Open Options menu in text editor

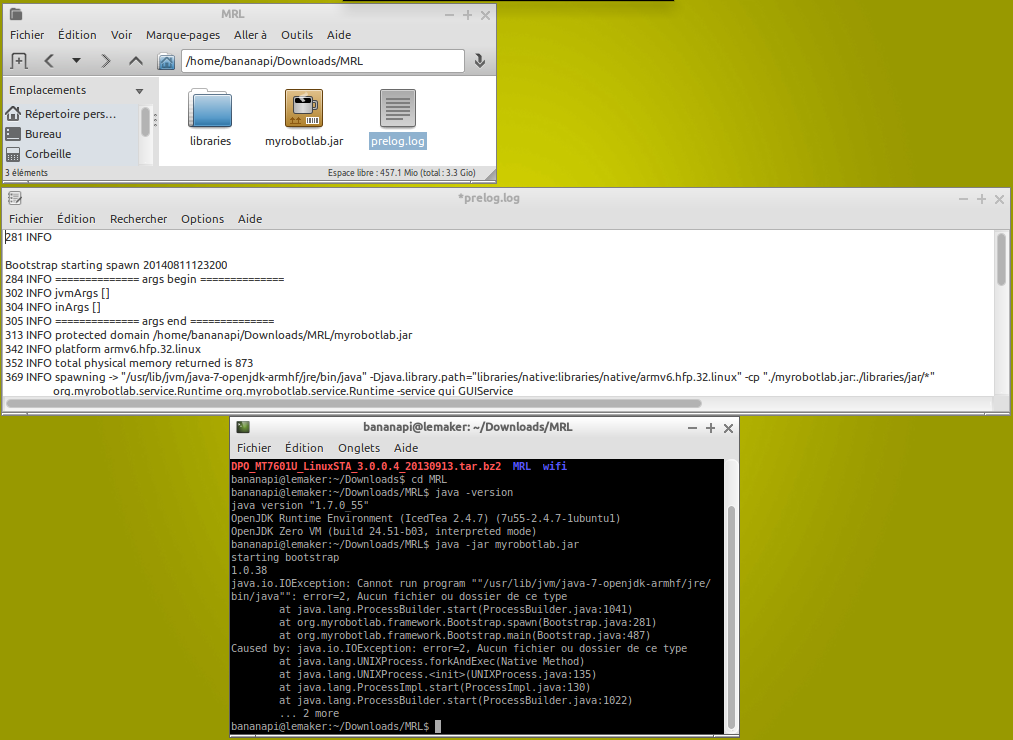pos(202,219)
